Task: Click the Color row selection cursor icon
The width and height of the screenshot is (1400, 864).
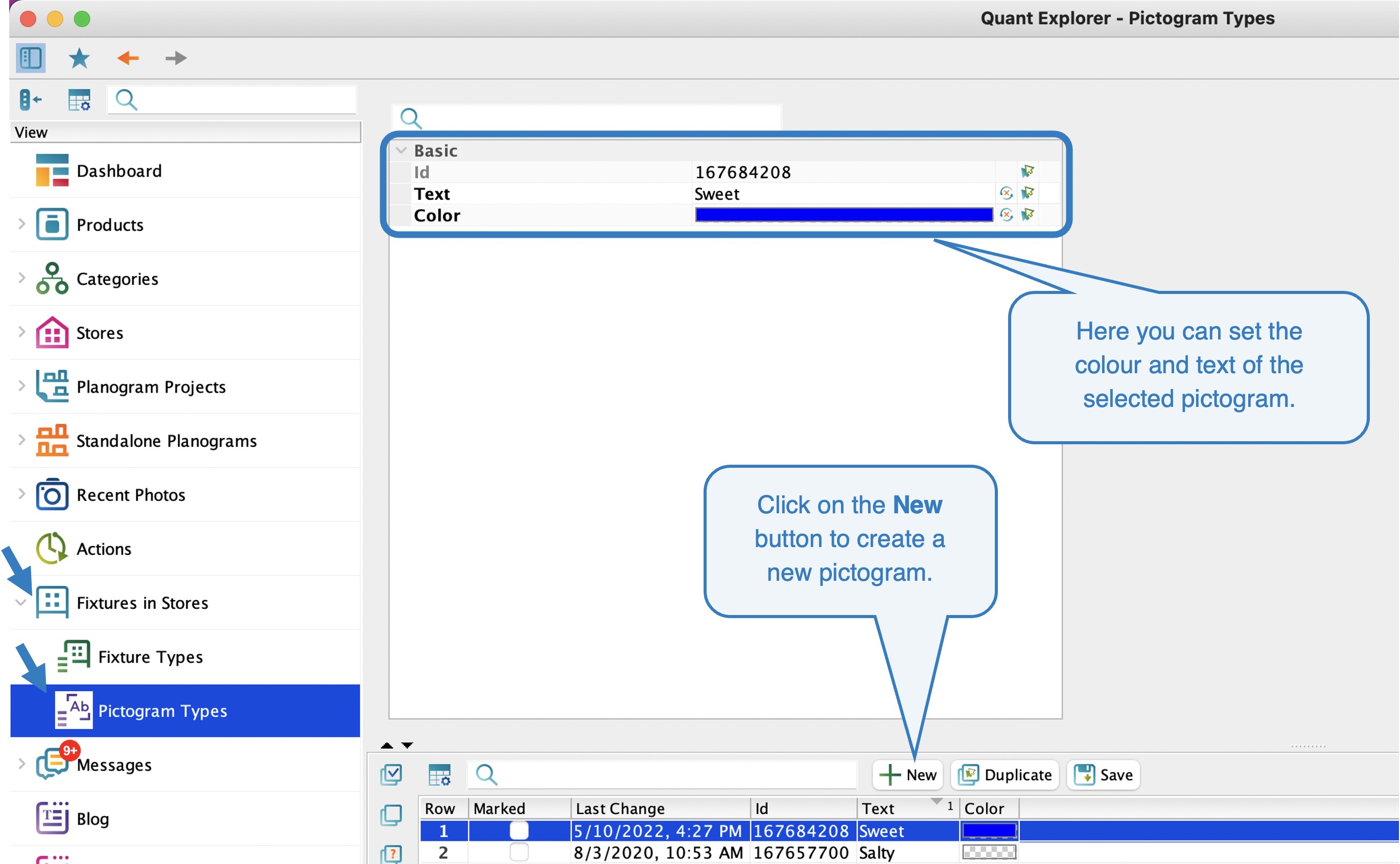Action: pyautogui.click(x=1028, y=215)
